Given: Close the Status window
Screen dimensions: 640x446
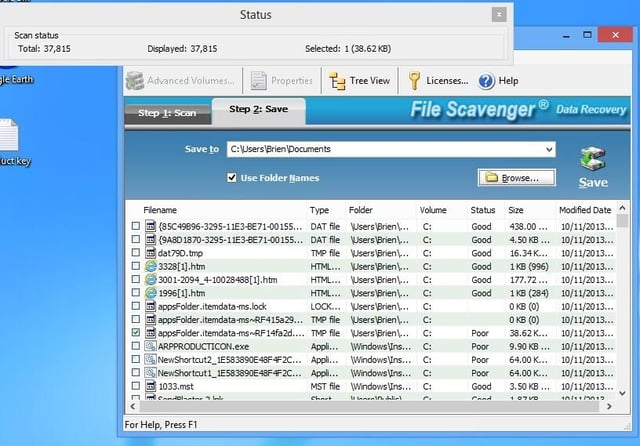Looking at the screenshot, I should pos(499,15).
